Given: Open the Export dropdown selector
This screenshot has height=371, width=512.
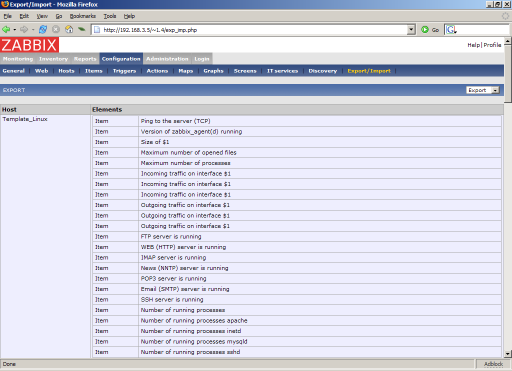Looking at the screenshot, I should (x=483, y=90).
